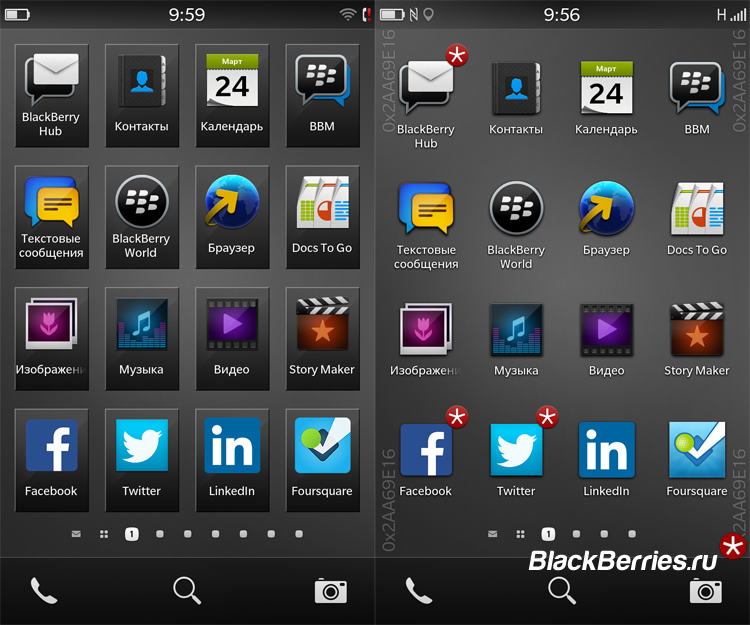Tap the battery indicator on the 9:59 screen

point(17,15)
